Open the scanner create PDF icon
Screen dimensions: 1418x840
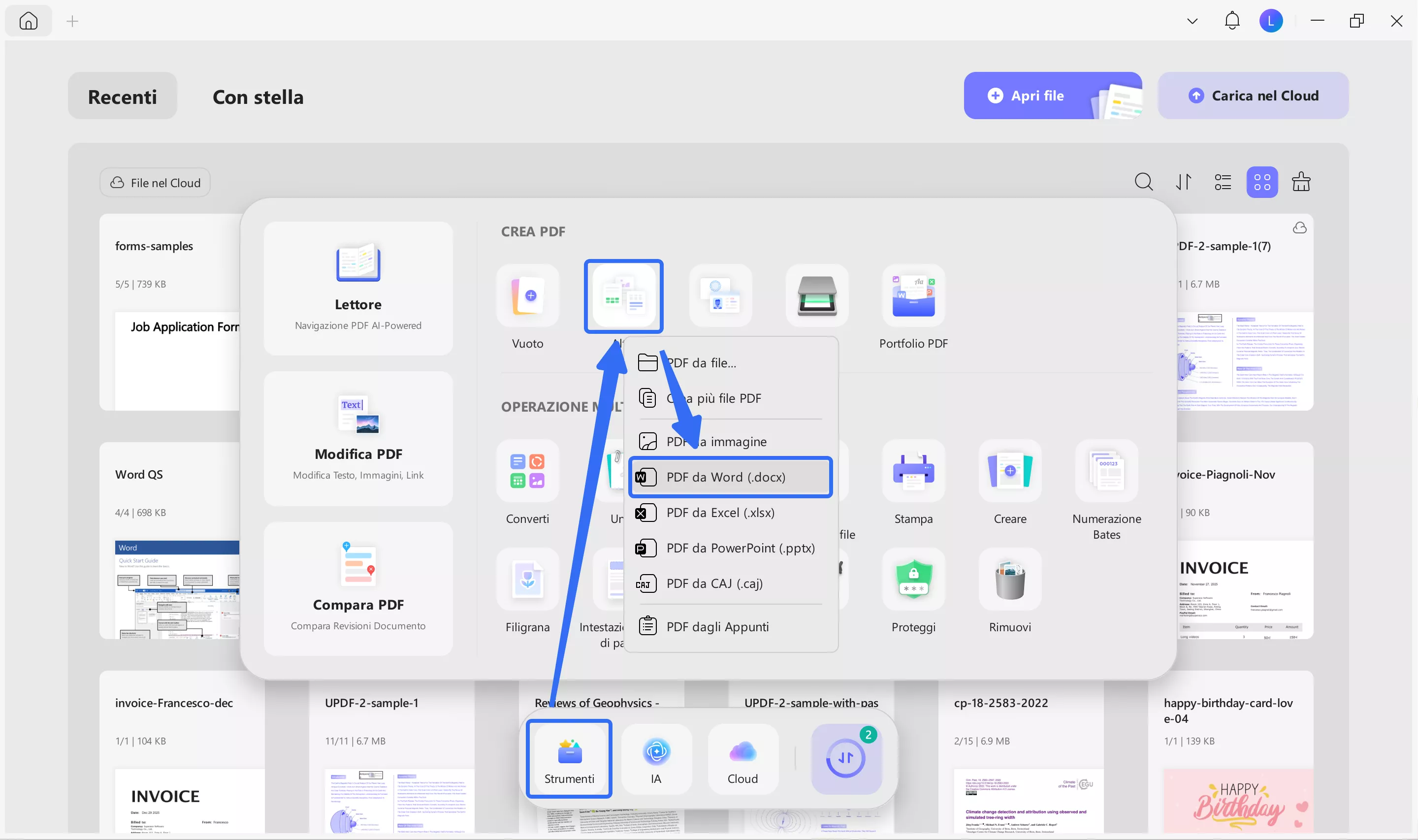(816, 295)
